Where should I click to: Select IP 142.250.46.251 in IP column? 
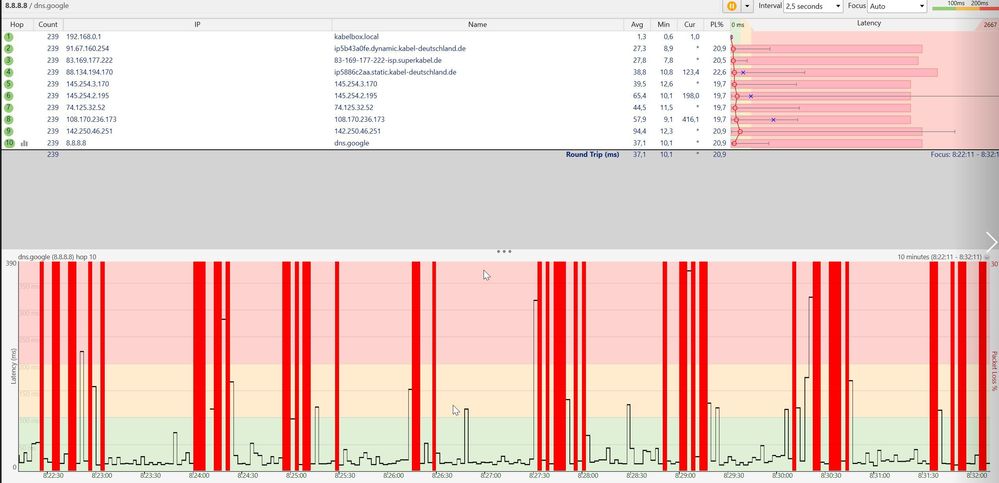(x=90, y=131)
